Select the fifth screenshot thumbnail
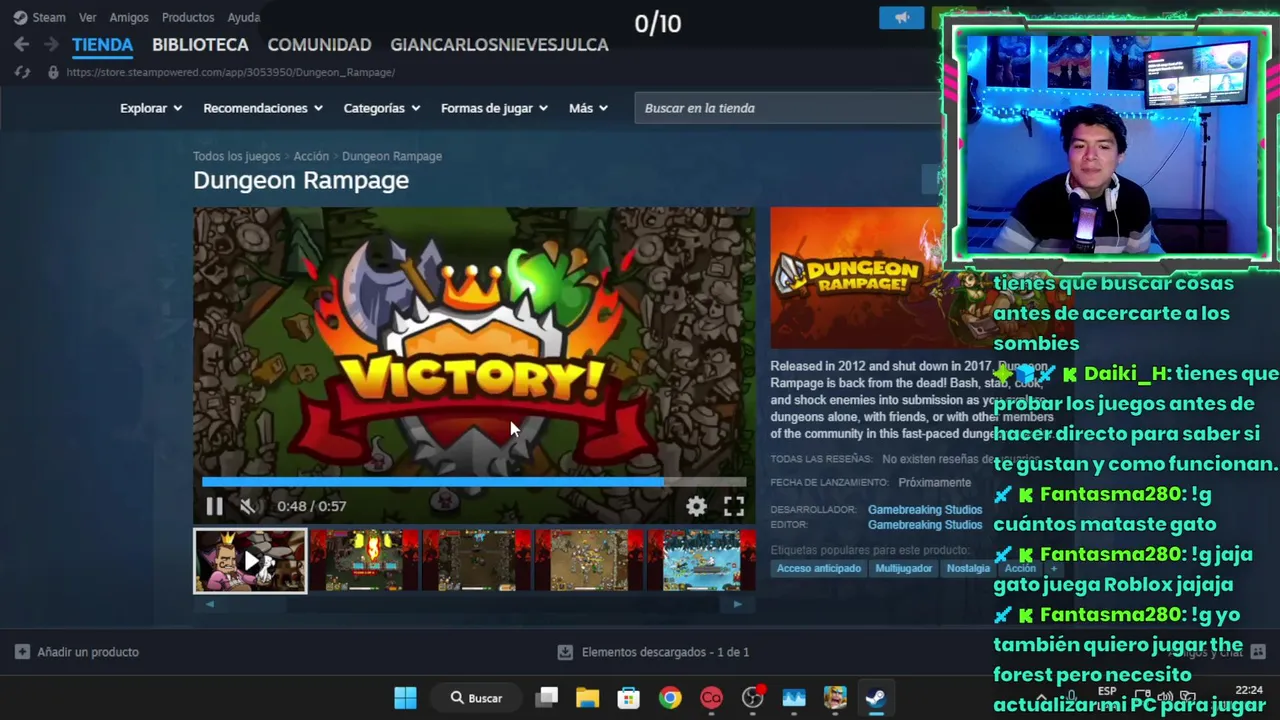 click(702, 561)
